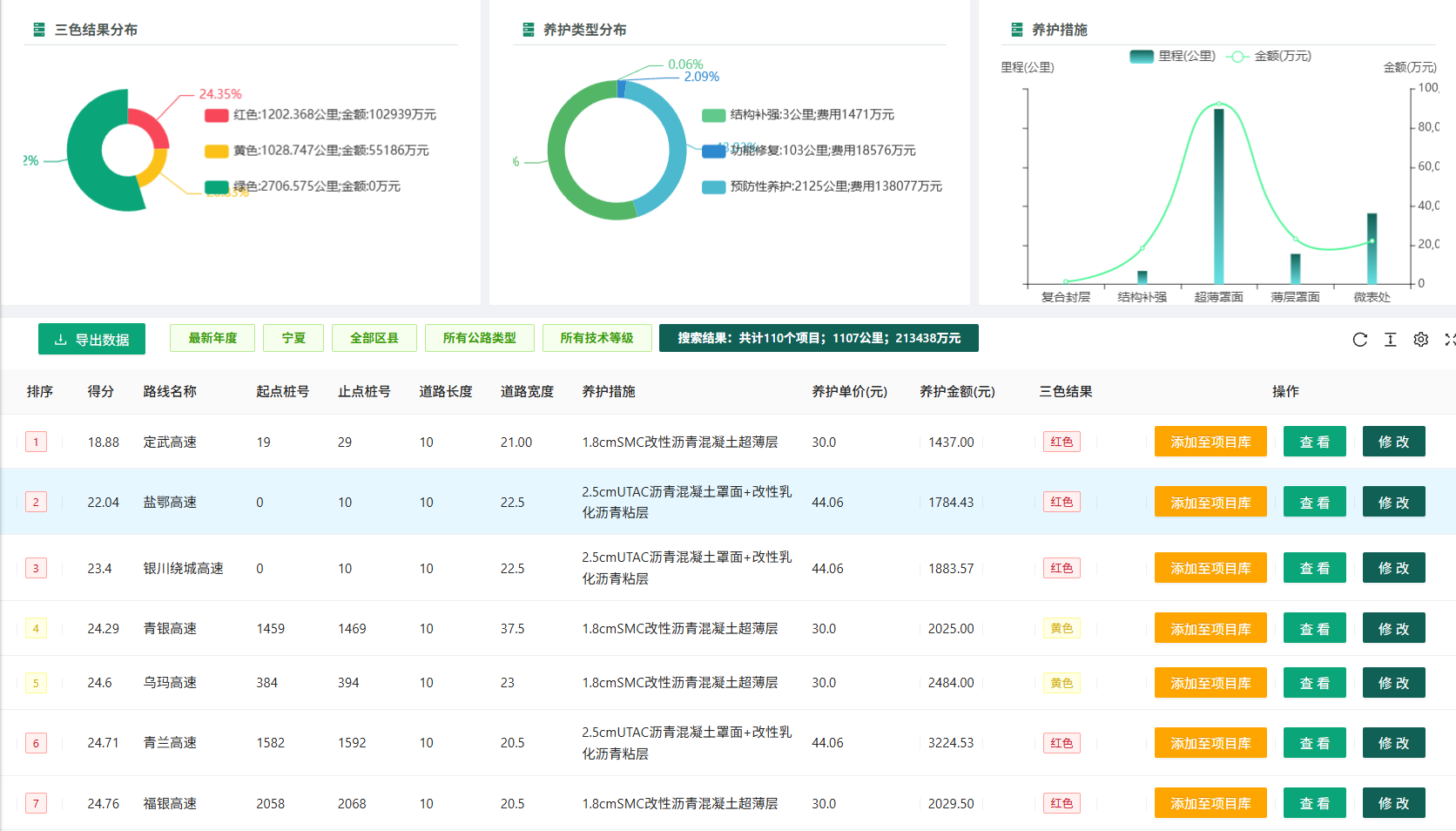
Task: Open the row density icon
Action: (1390, 340)
